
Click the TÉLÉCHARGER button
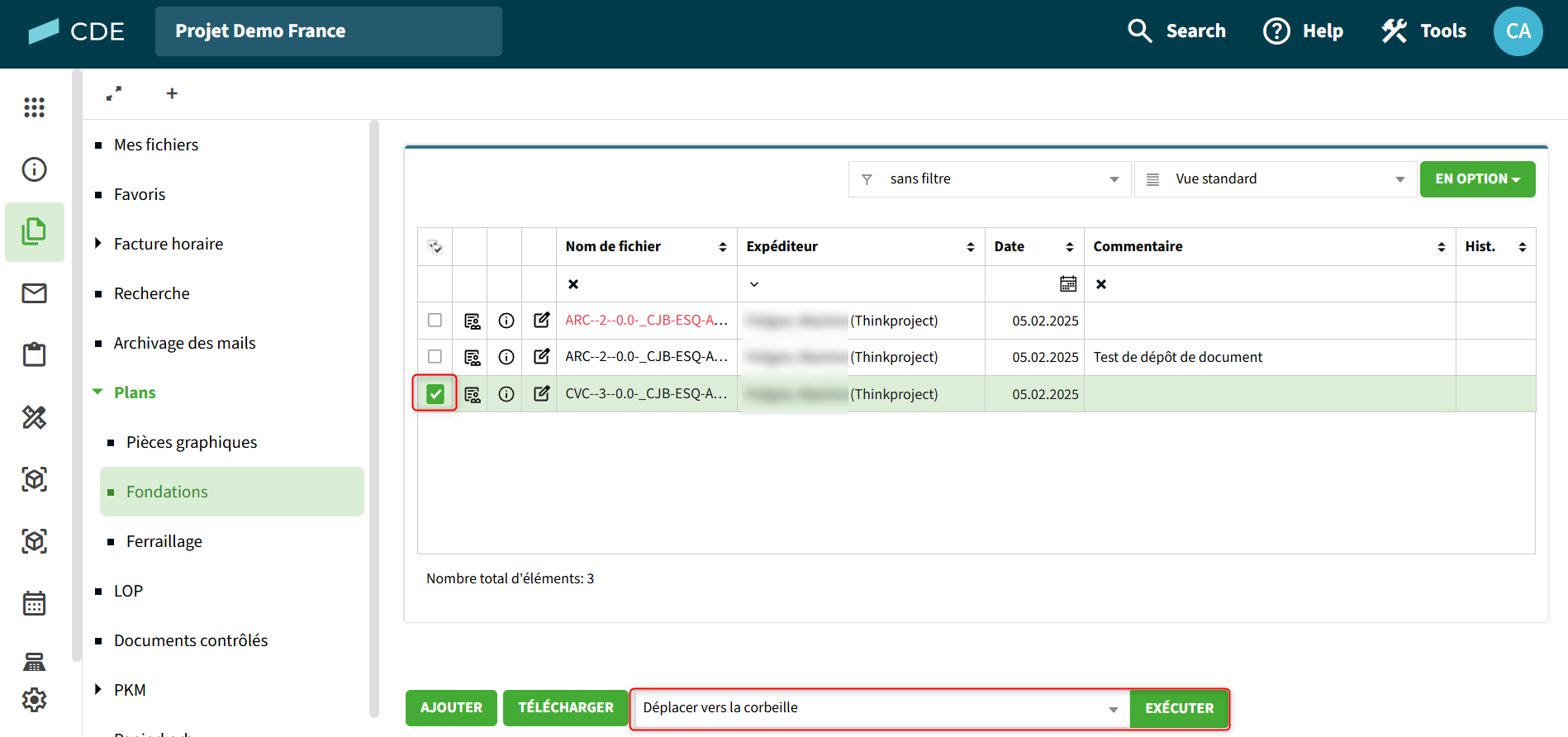(566, 708)
